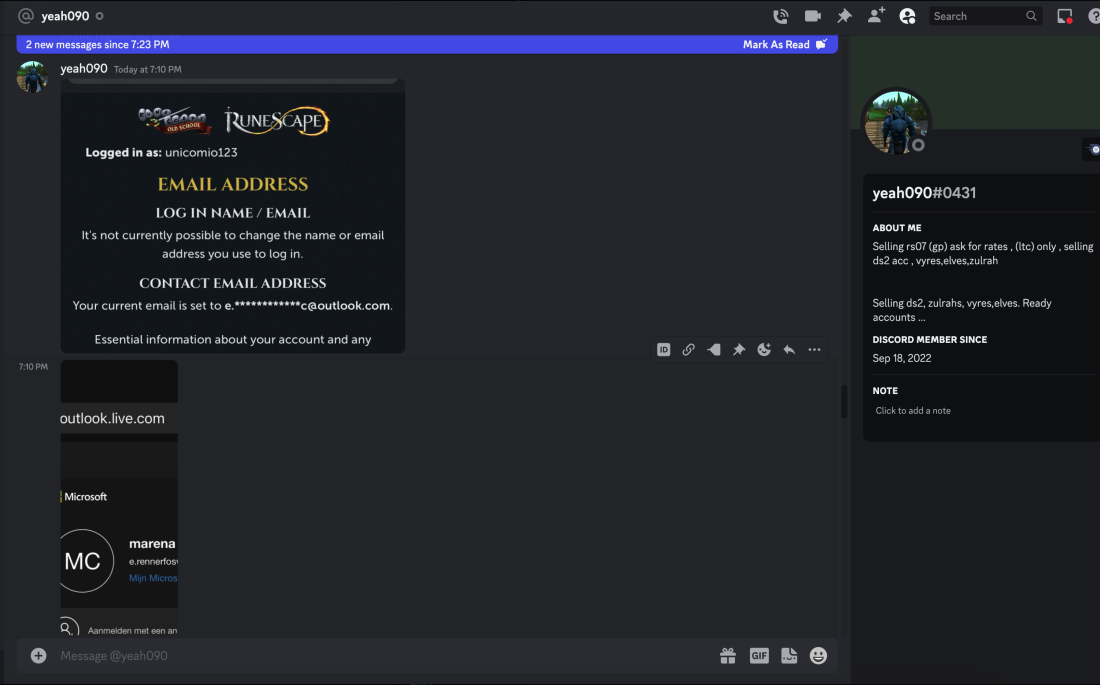This screenshot has height=685, width=1100.
Task: Click the Sep 18, 2022 date
Action: pyautogui.click(x=901, y=358)
